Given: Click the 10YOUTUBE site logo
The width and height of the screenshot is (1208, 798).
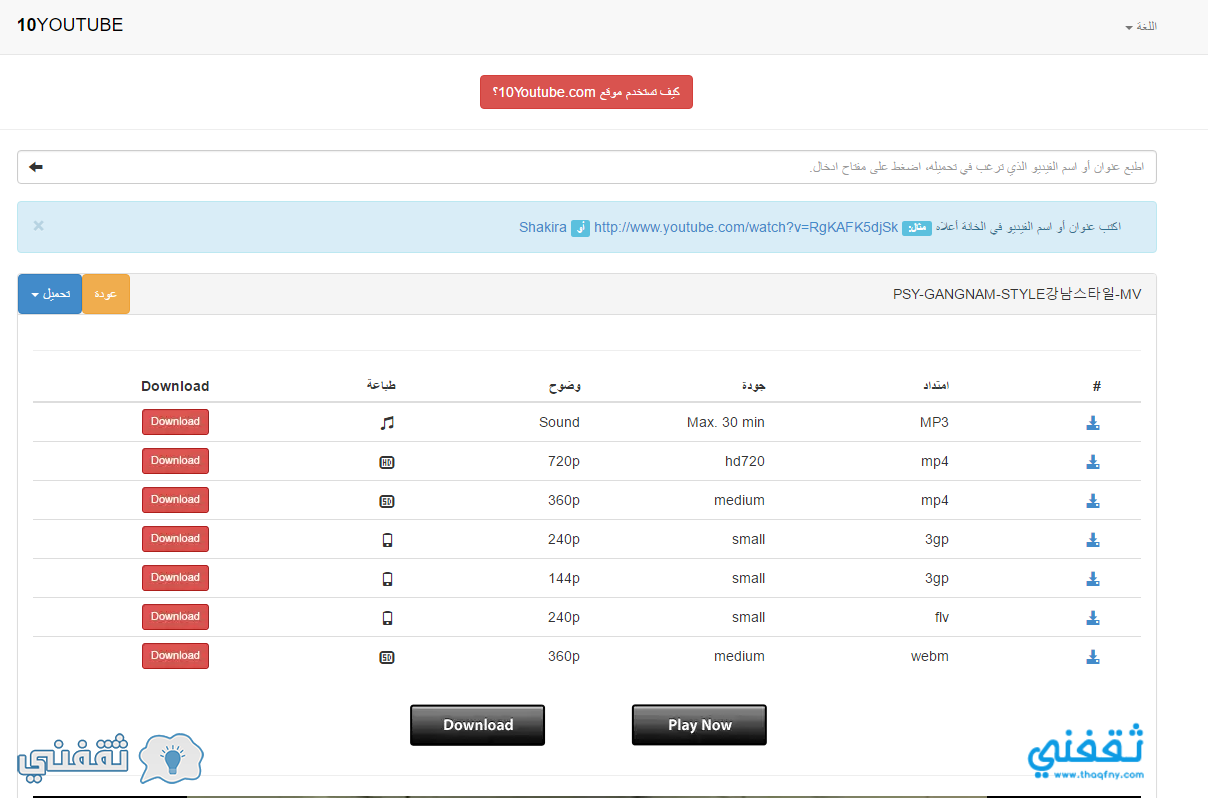Looking at the screenshot, I should tap(70, 25).
